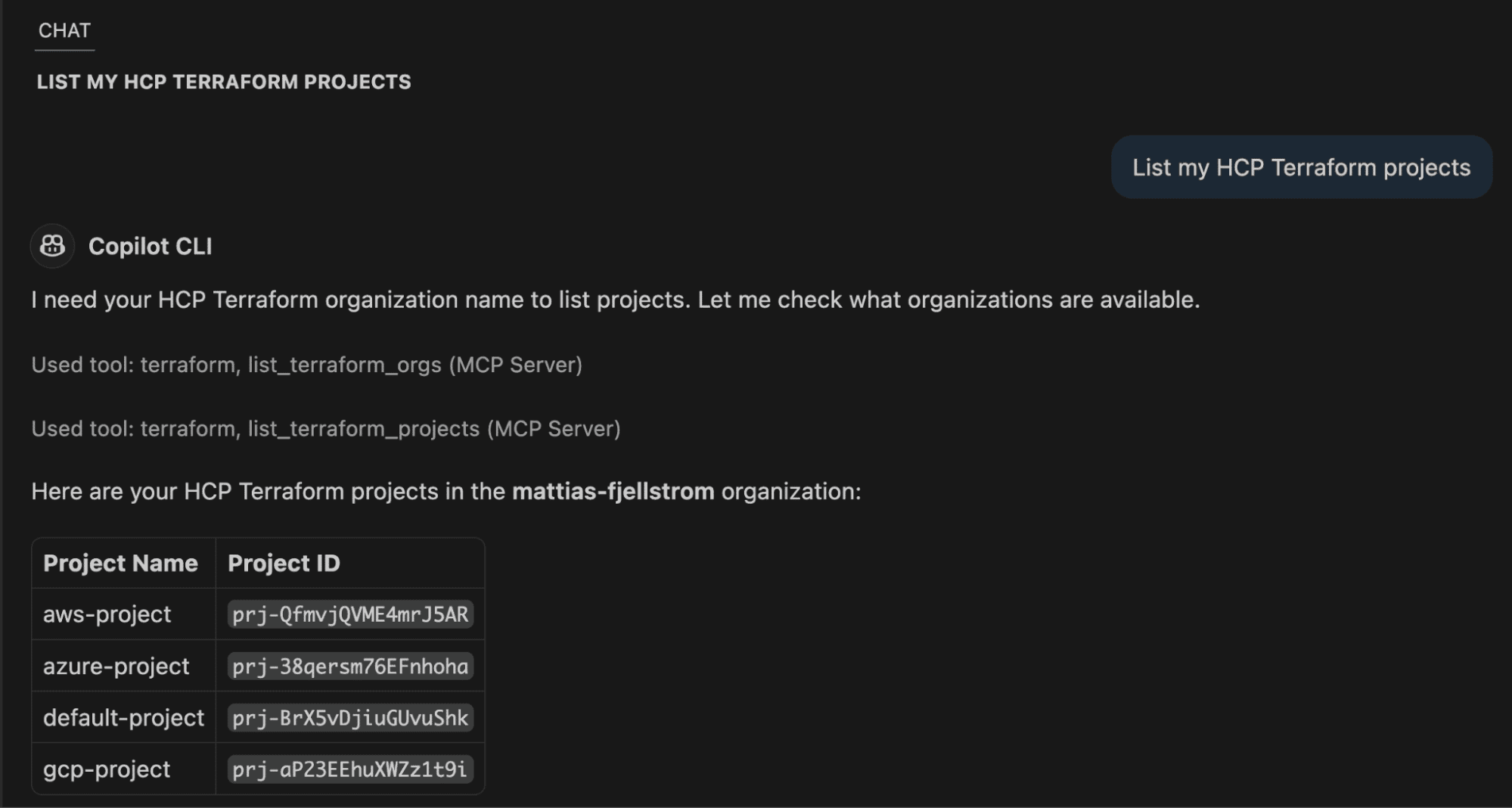The height and width of the screenshot is (808, 1512).
Task: Select the session title LIST MY HCP TERRAFORM PROJECTS
Action: pyautogui.click(x=224, y=82)
